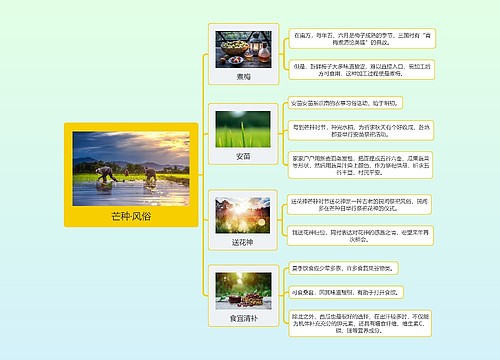
Task: Click the rice-planting farmers photo in central node
Action: [x=131, y=169]
